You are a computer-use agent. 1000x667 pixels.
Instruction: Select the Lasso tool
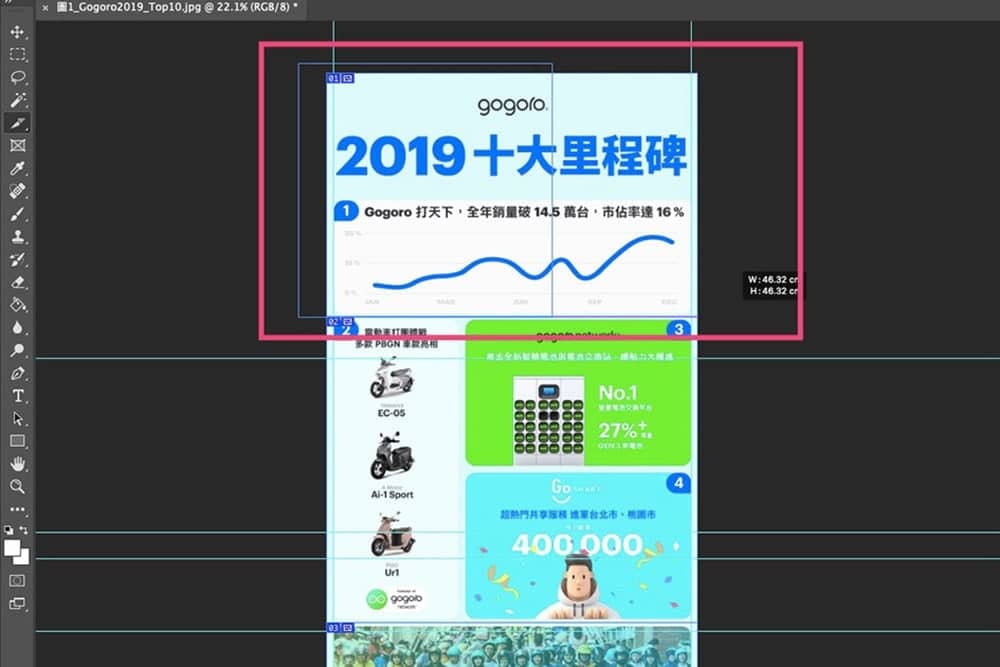17,77
